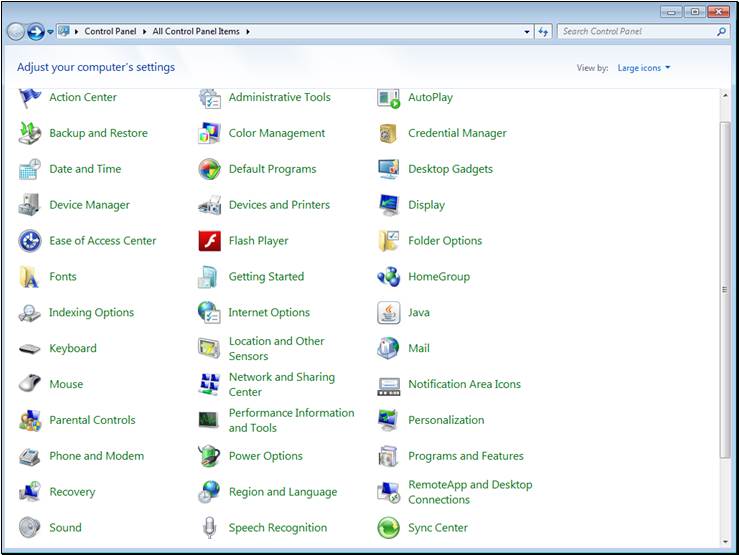
Task: Open the Parental Controls icon
Action: point(30,420)
